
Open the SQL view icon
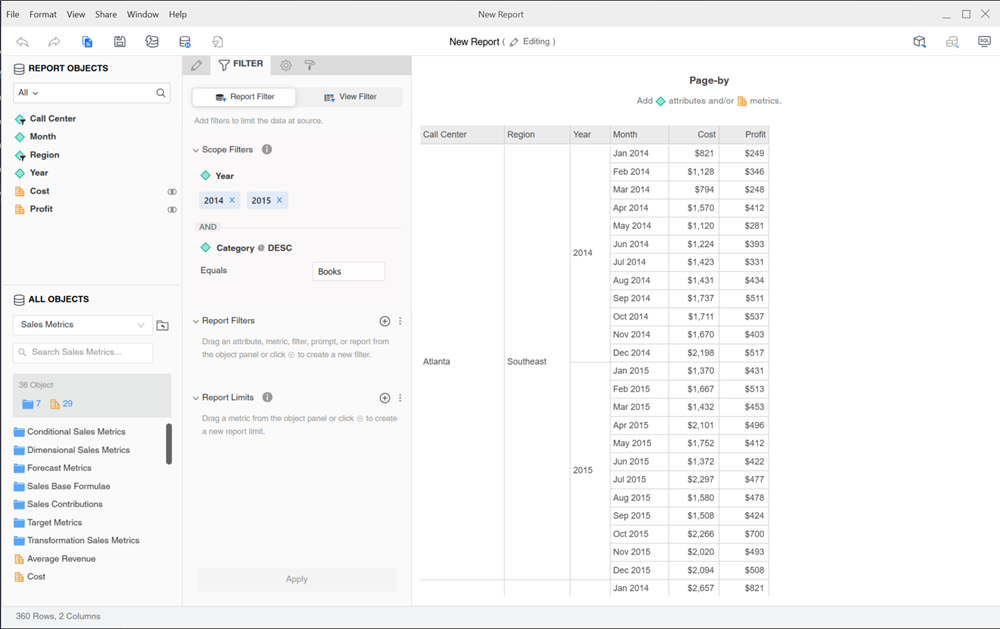(x=984, y=42)
